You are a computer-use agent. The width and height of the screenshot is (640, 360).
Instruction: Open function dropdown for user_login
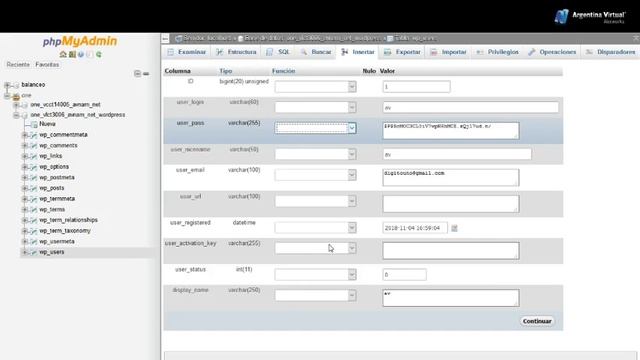coord(316,107)
